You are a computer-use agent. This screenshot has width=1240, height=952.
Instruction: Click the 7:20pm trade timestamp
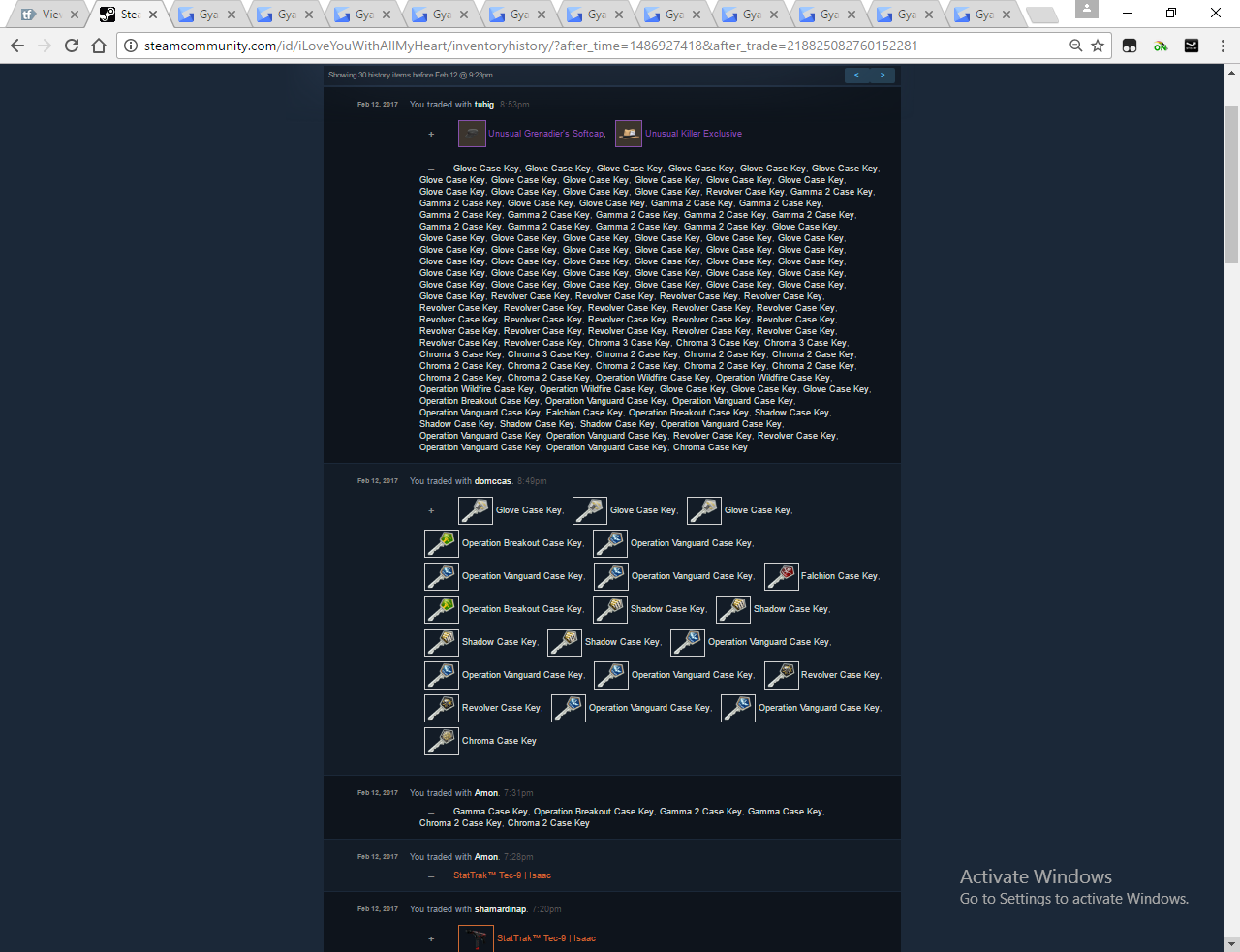point(546,909)
